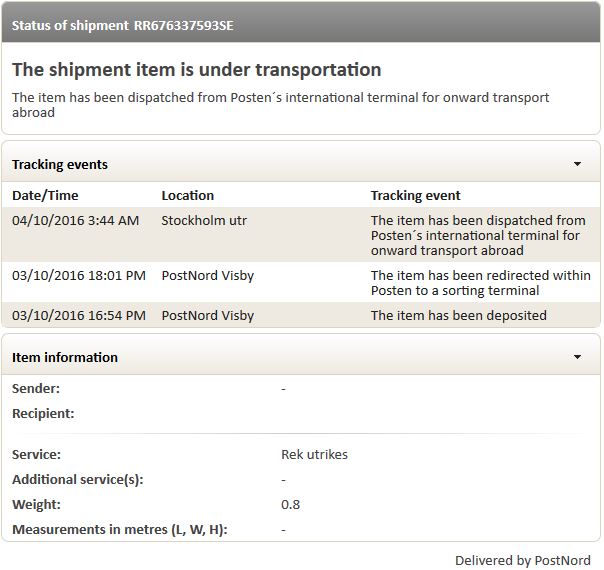Click the Location column header
Image resolution: width=604 pixels, height=570 pixels.
[x=187, y=195]
